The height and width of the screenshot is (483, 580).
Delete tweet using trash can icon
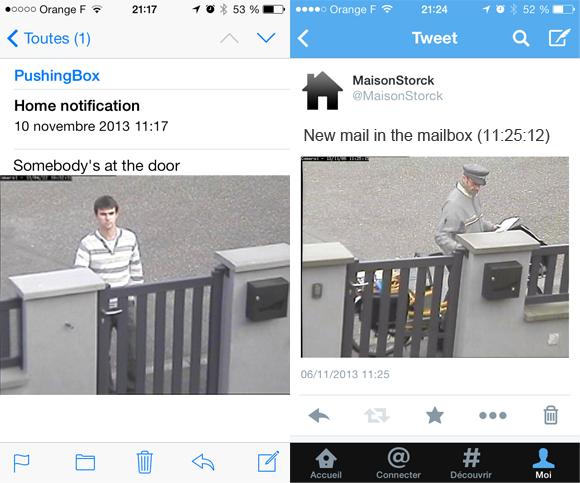(x=551, y=415)
